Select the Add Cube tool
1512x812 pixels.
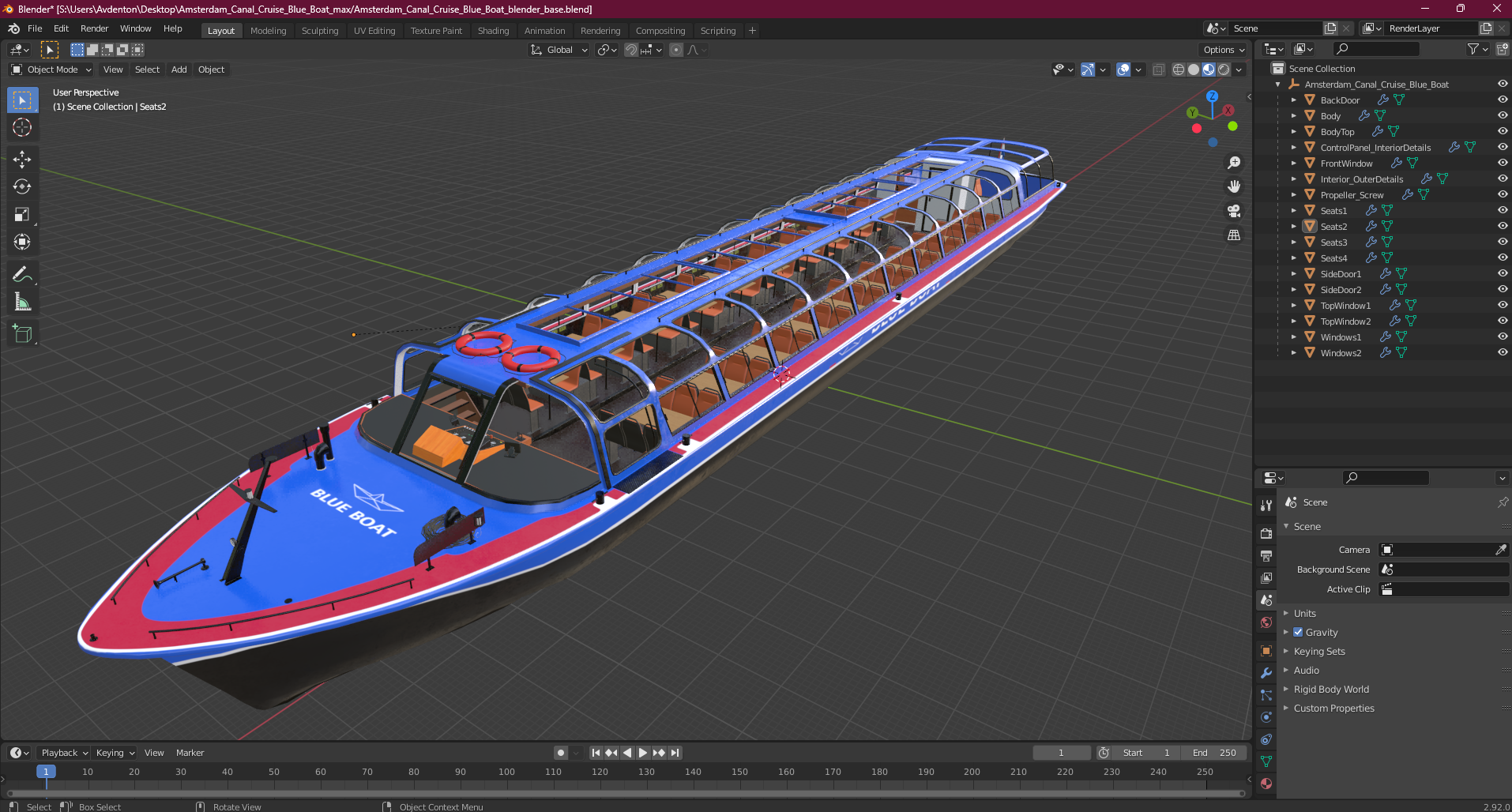pos(22,334)
